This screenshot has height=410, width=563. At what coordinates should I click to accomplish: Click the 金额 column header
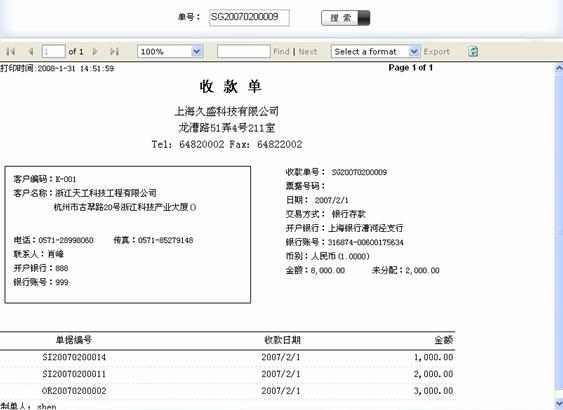click(x=444, y=340)
